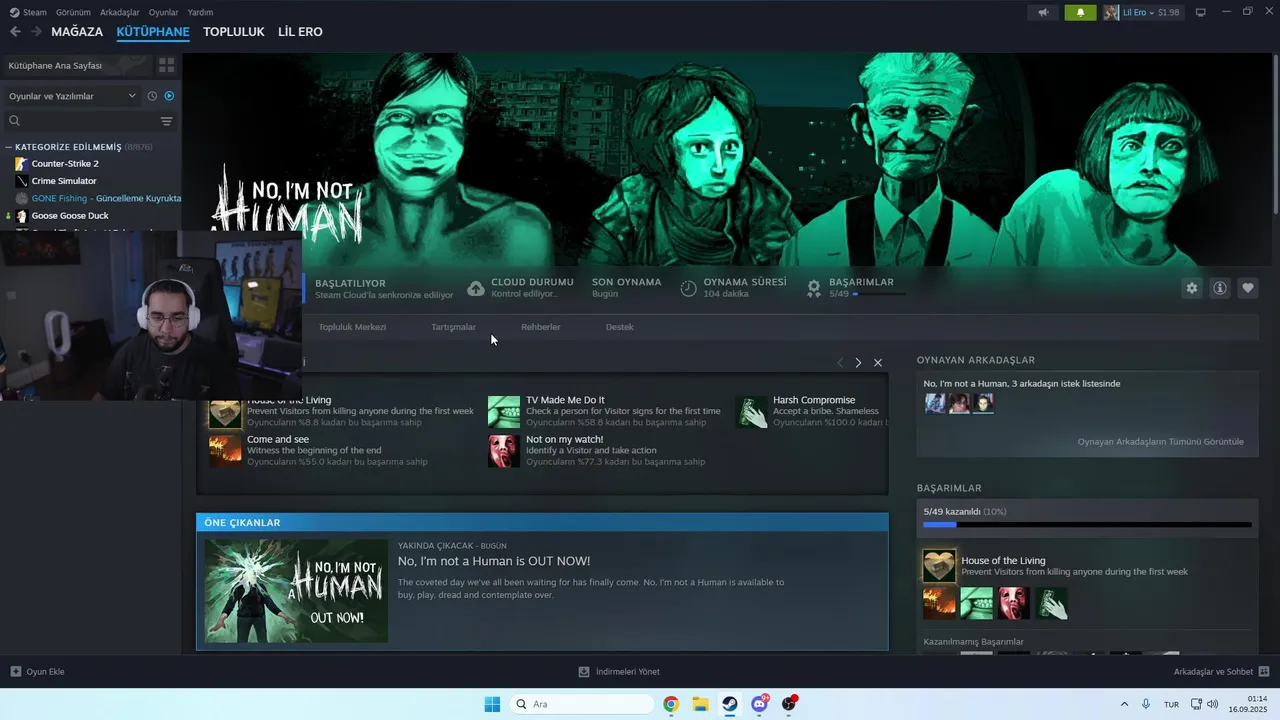Open advanced library filter options
Viewport: 1280px width, 720px height.
166,121
